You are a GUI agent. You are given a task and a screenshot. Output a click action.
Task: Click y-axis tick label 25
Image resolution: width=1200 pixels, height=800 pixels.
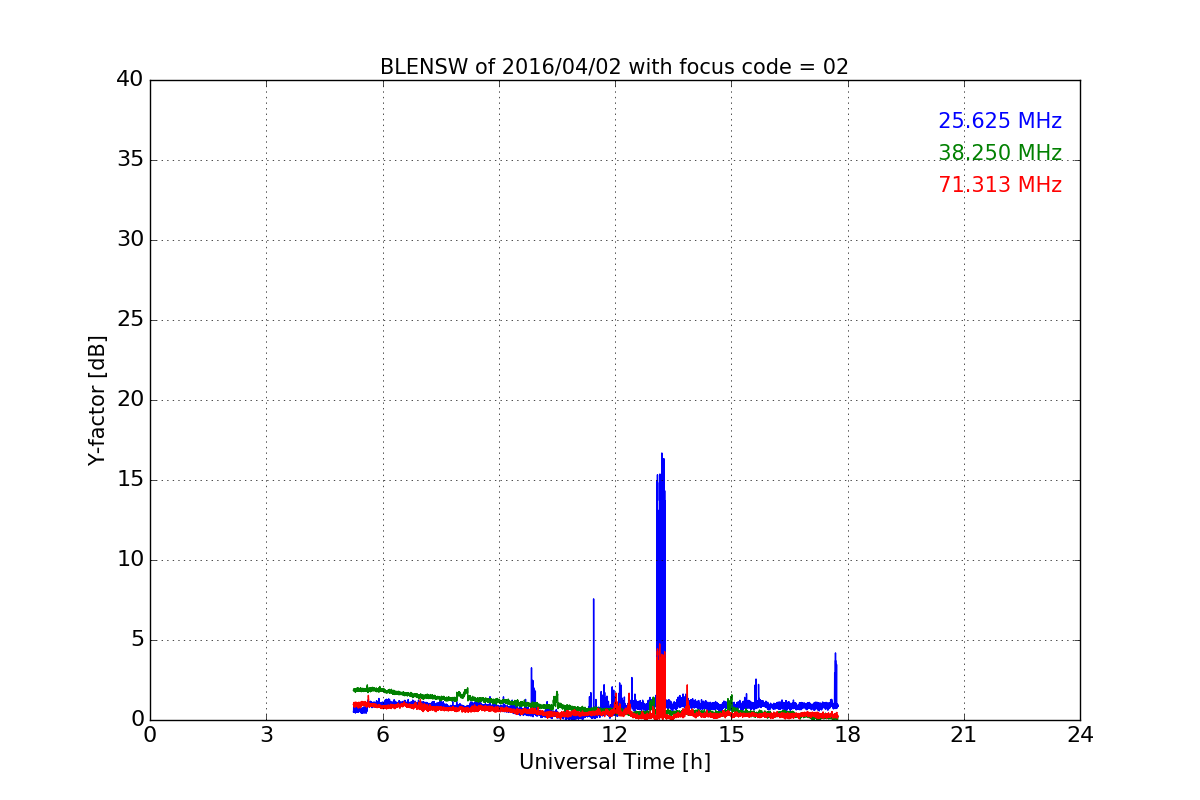pos(130,320)
